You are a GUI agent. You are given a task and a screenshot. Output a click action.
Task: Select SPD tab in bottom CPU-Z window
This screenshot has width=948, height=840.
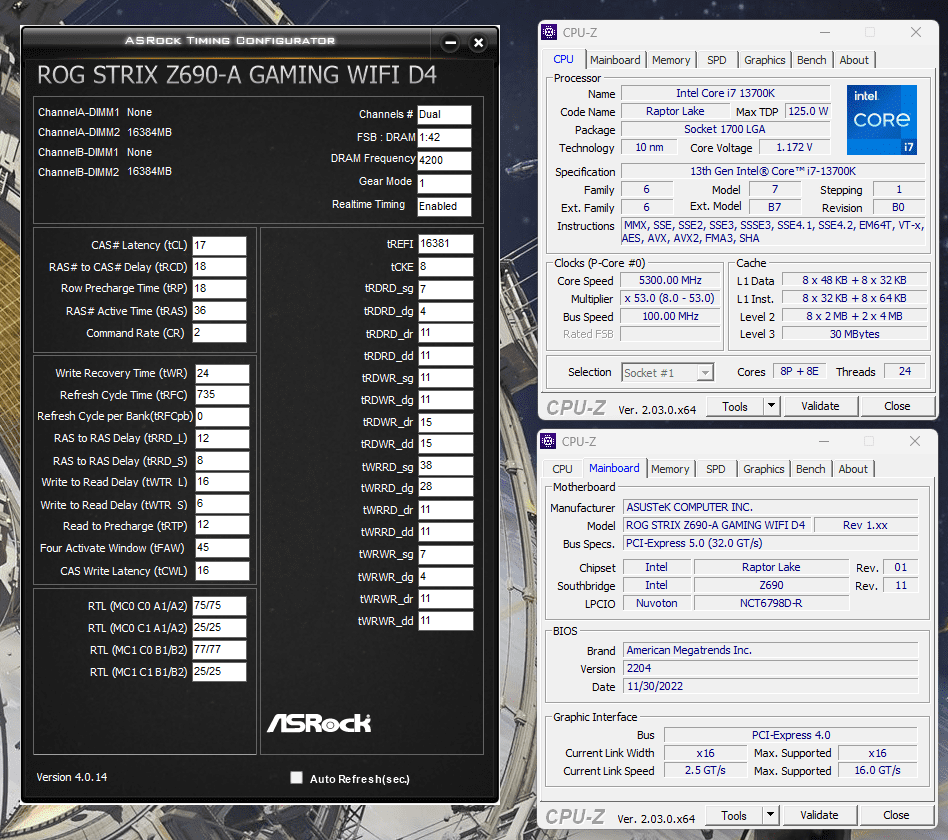pos(715,469)
